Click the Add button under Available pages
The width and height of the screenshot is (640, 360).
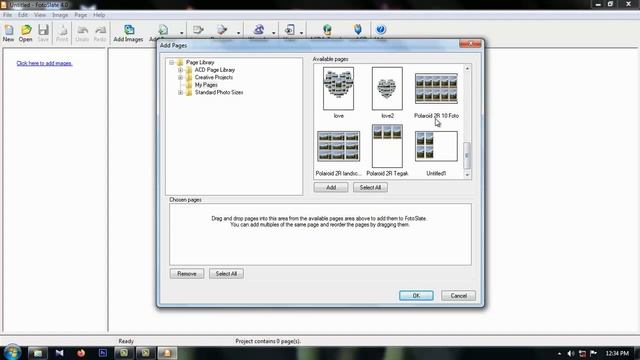pyautogui.click(x=331, y=187)
